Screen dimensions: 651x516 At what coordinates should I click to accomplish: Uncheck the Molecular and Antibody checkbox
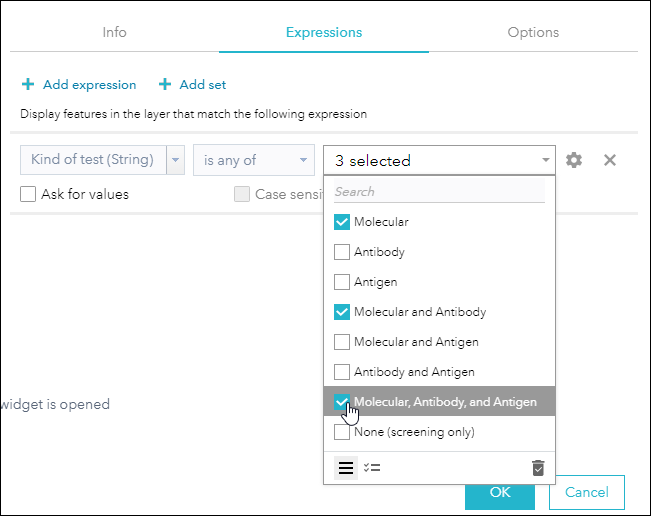(x=342, y=312)
